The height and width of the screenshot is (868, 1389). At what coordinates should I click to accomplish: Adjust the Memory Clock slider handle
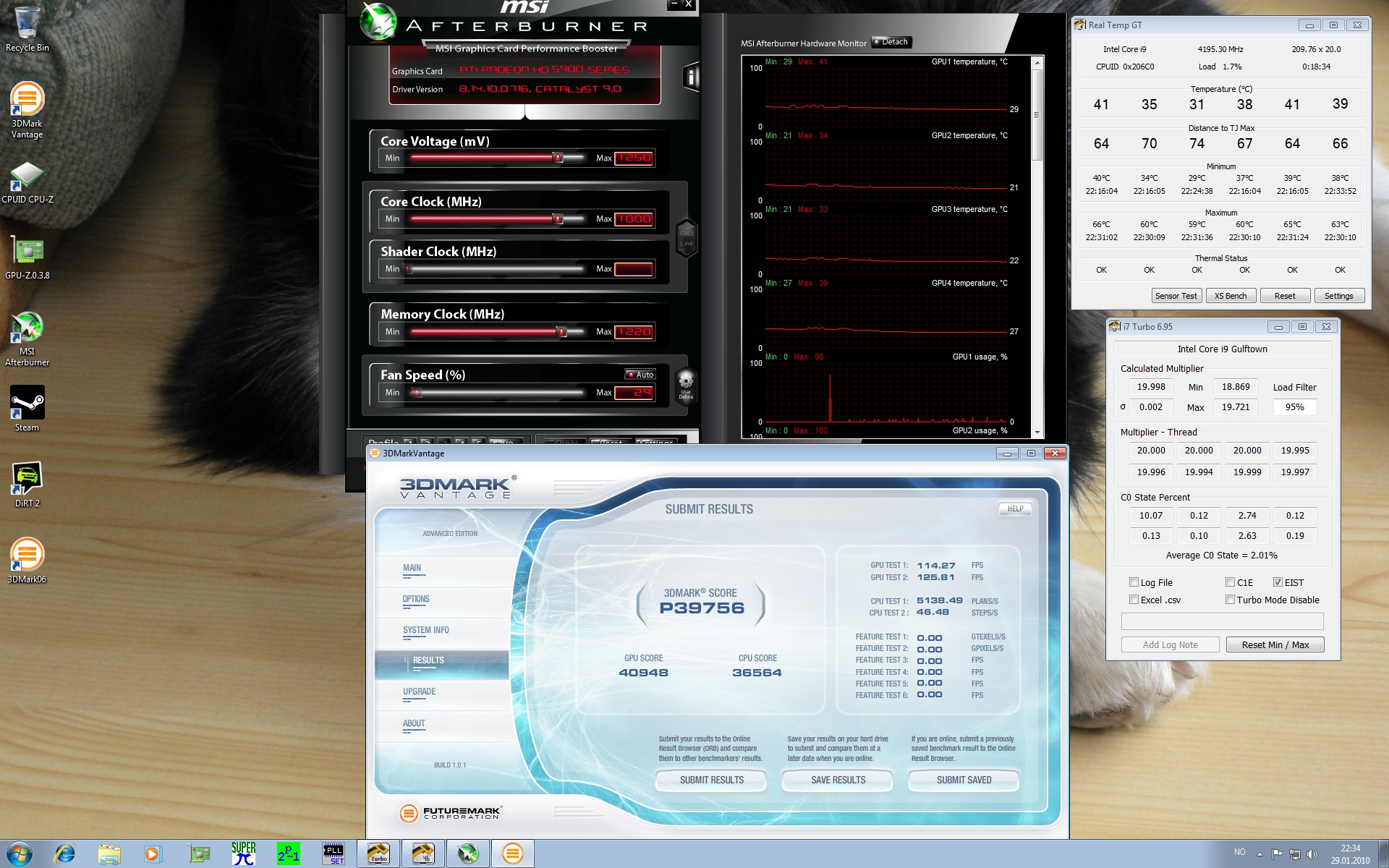(x=561, y=331)
